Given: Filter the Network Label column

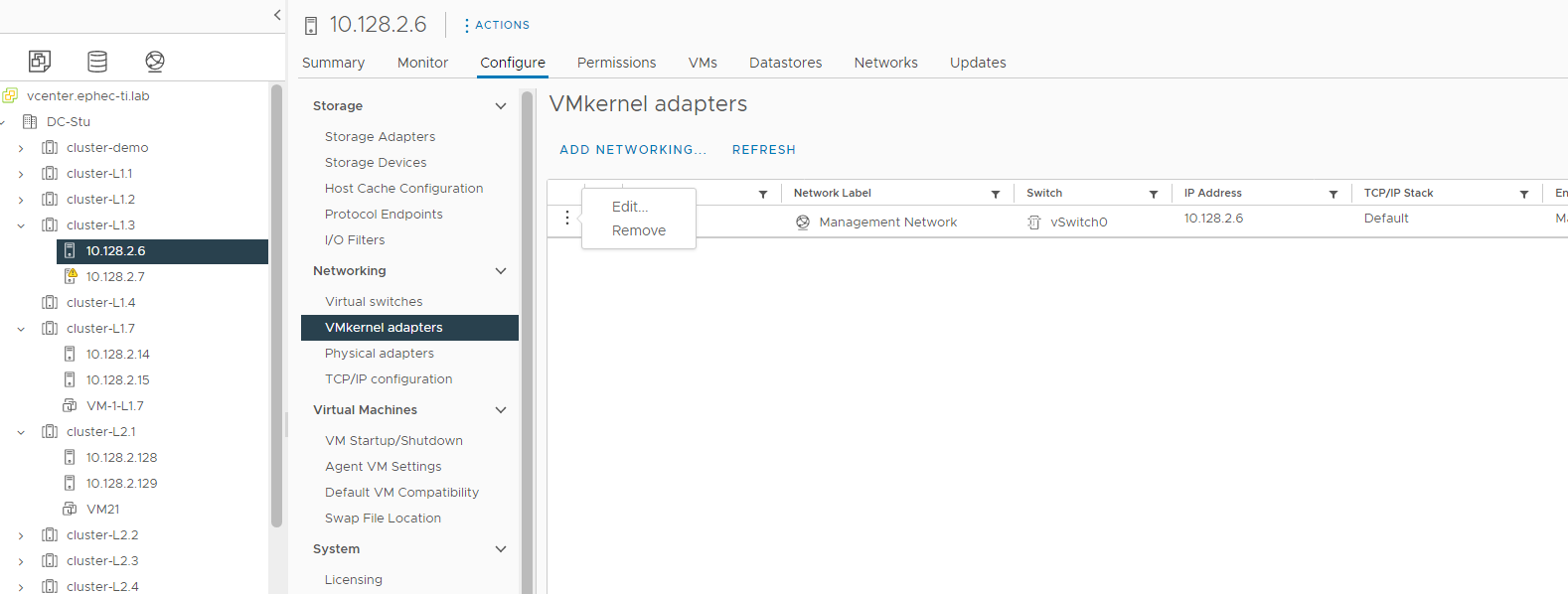Looking at the screenshot, I should pos(996,195).
